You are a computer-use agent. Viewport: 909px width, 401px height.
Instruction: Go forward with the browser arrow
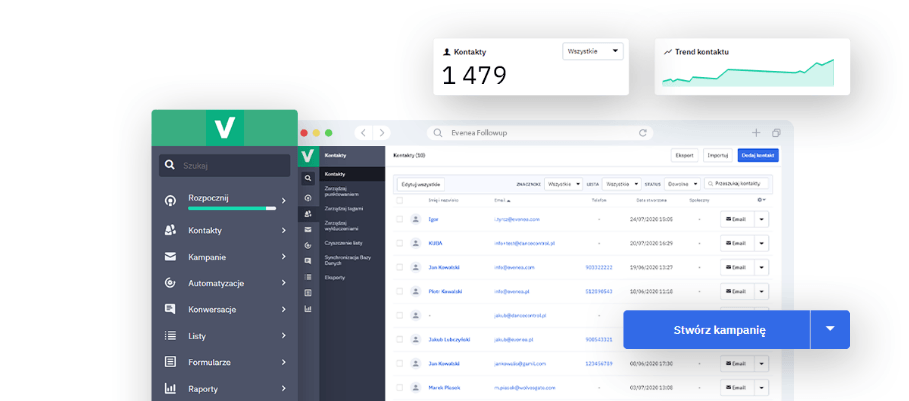(380, 132)
